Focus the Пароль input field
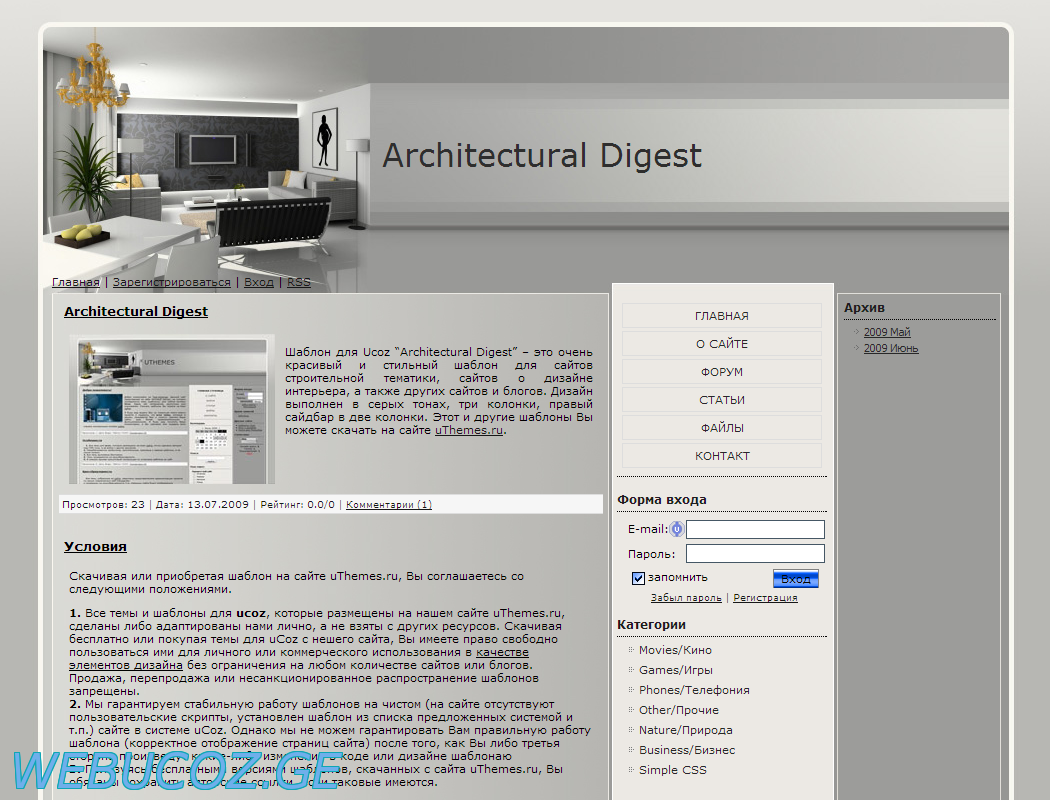The image size is (1050, 800). click(755, 554)
